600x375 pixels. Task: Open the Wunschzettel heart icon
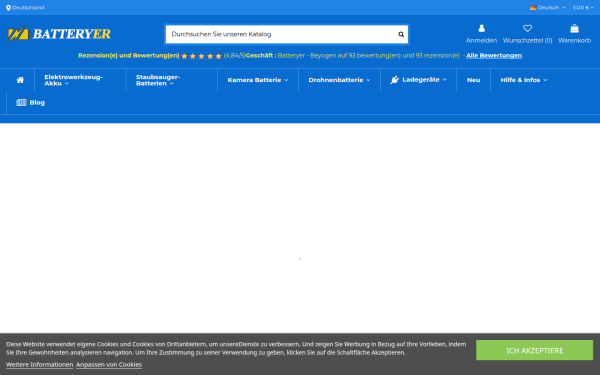click(x=527, y=28)
